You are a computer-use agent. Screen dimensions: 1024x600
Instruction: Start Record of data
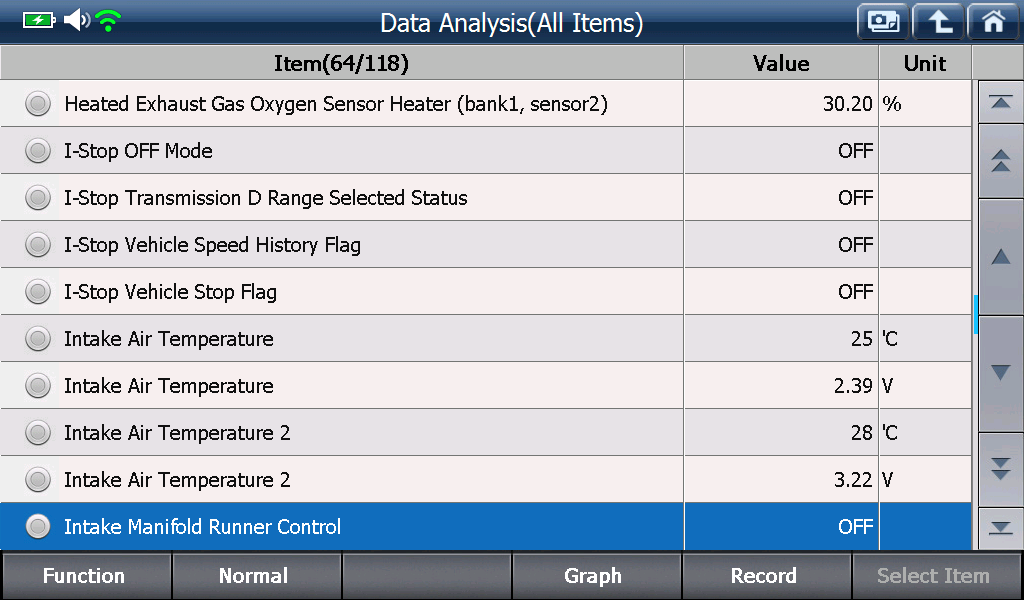pyautogui.click(x=767, y=576)
